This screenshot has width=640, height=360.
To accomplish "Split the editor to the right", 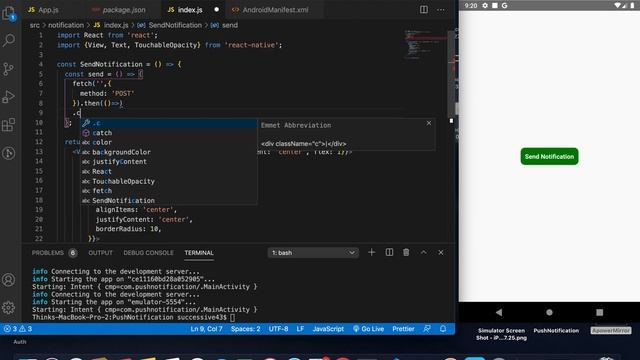I will [424, 9].
